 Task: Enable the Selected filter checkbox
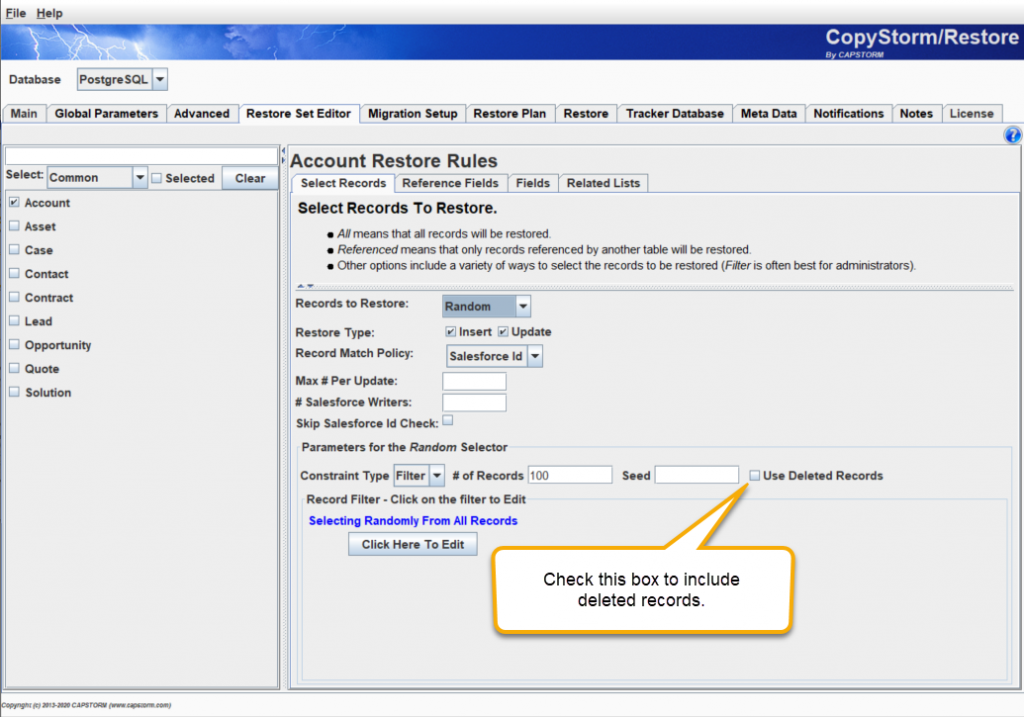(x=157, y=178)
